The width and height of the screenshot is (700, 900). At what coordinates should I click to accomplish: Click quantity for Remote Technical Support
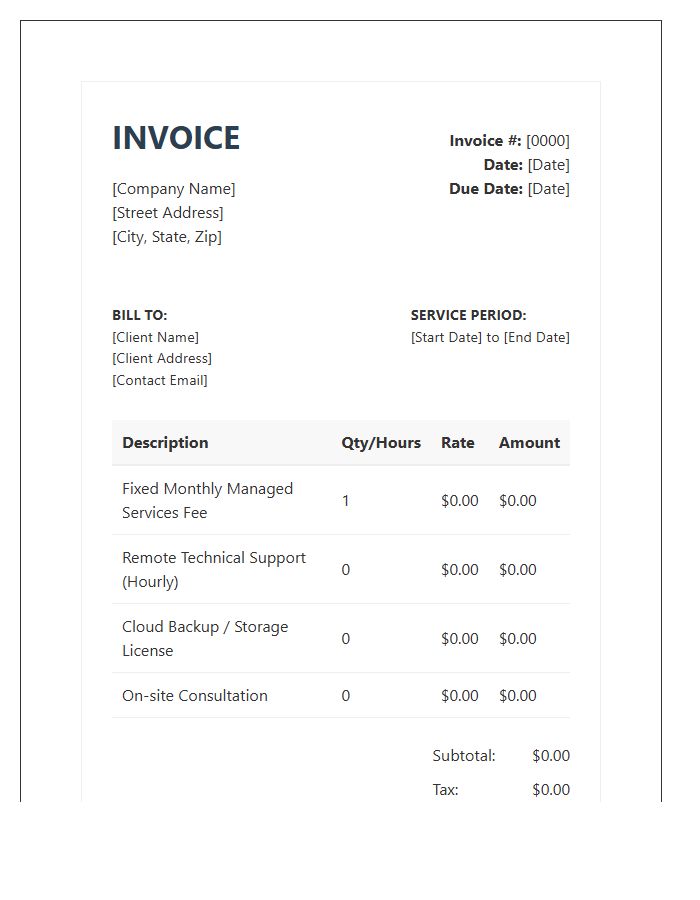[345, 570]
